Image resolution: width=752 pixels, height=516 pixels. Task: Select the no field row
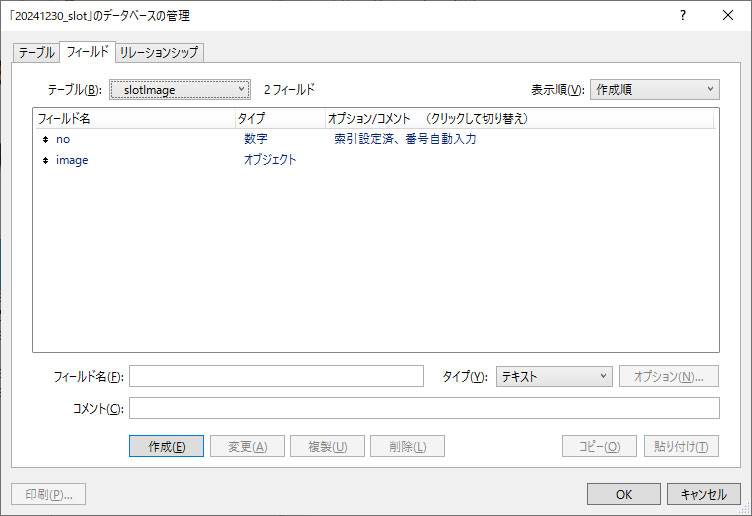click(x=376, y=139)
